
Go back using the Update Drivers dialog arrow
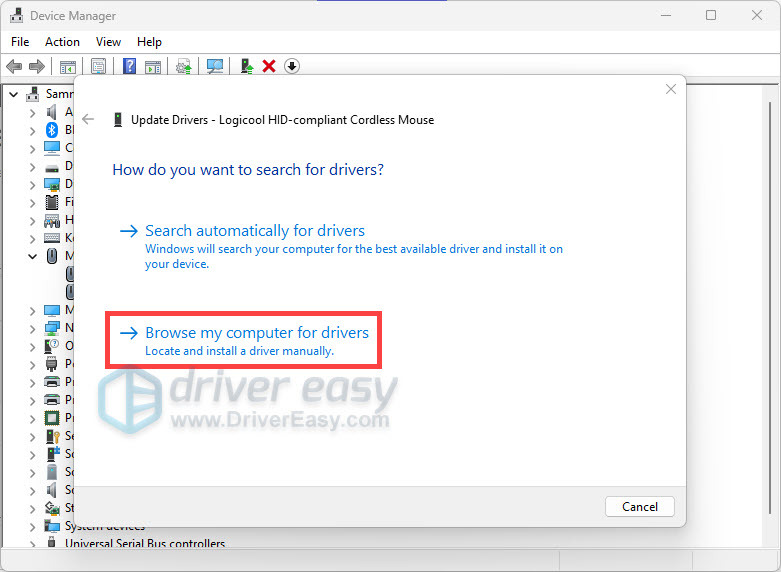(x=88, y=120)
